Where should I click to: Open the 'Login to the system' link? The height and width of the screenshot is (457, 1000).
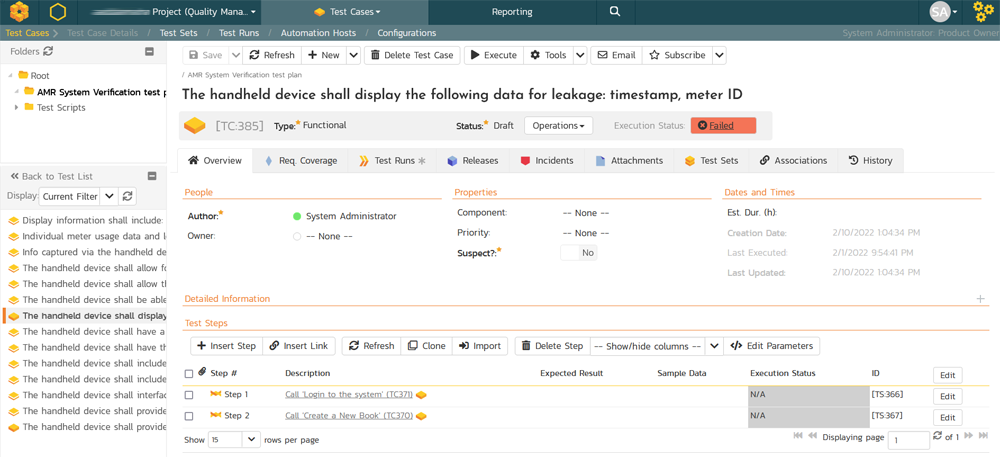(349, 395)
